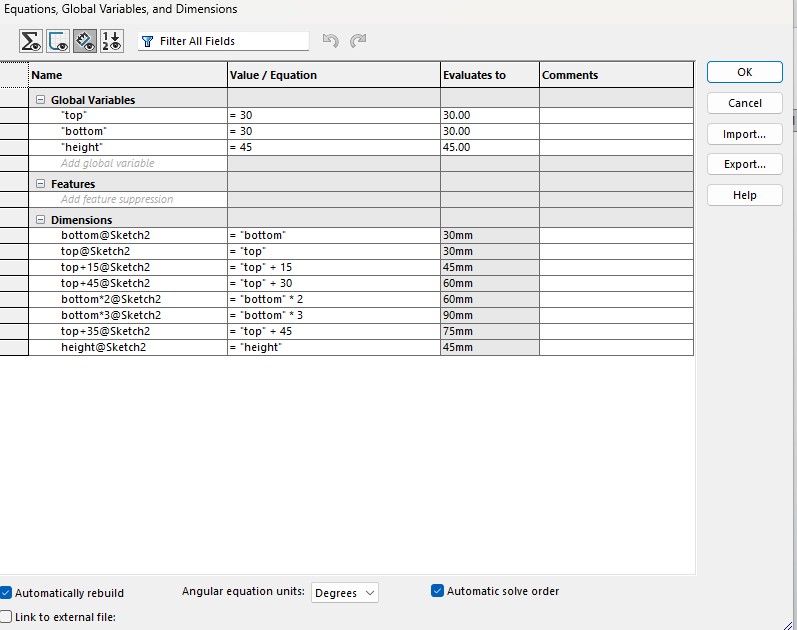Image resolution: width=797 pixels, height=630 pixels.
Task: Switch to Sketch Equation View icon
Action: coord(58,42)
